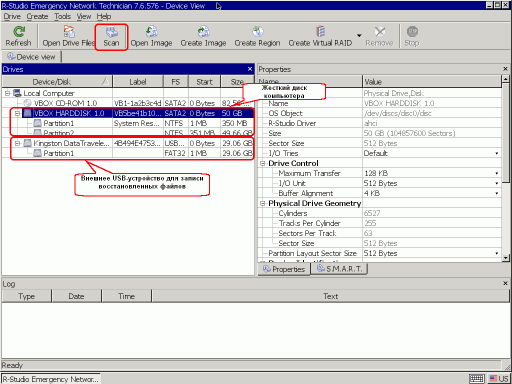Click the Remove toolbar icon
The height and width of the screenshot is (384, 512).
379,36
